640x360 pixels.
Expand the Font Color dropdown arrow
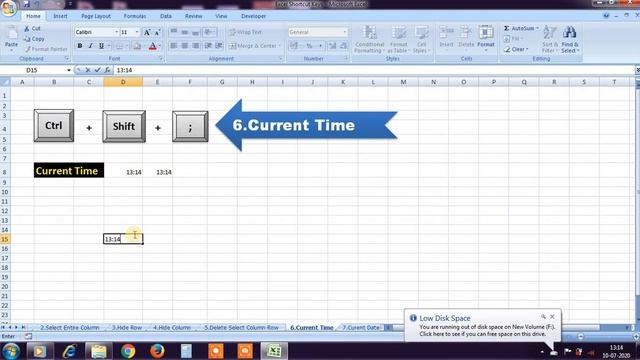tap(160, 46)
